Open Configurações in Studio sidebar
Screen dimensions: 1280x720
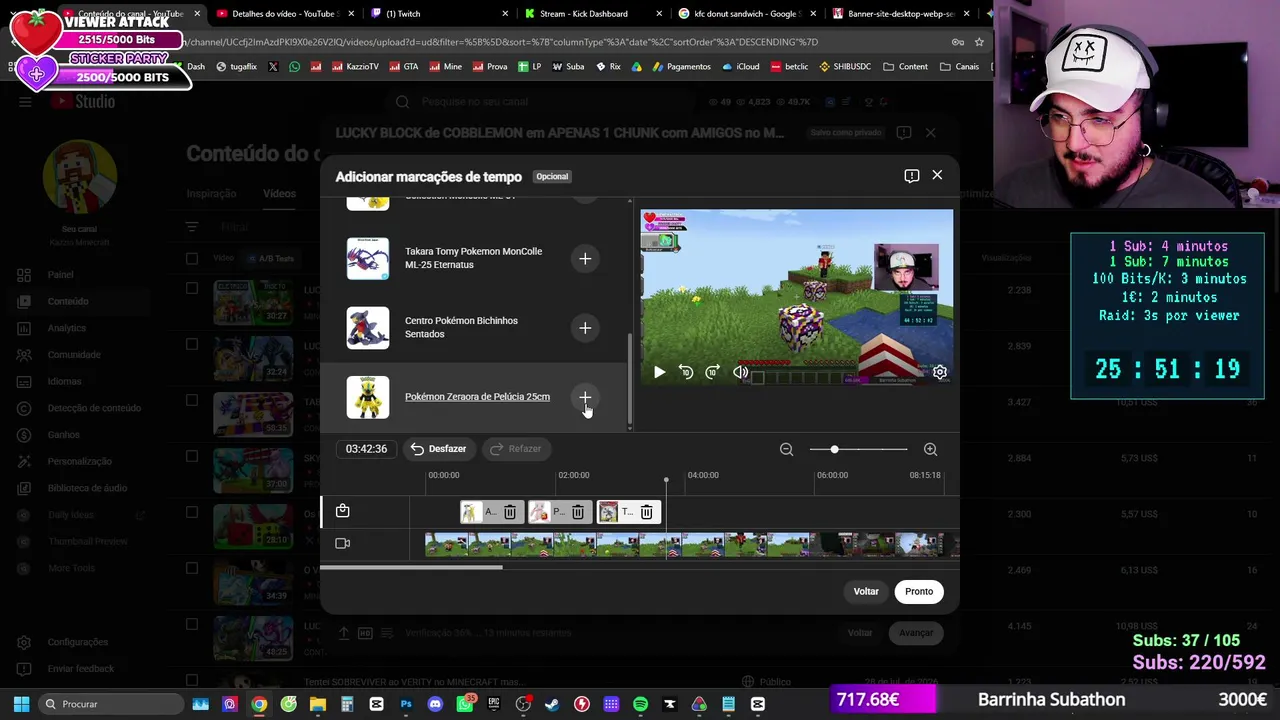click(77, 642)
